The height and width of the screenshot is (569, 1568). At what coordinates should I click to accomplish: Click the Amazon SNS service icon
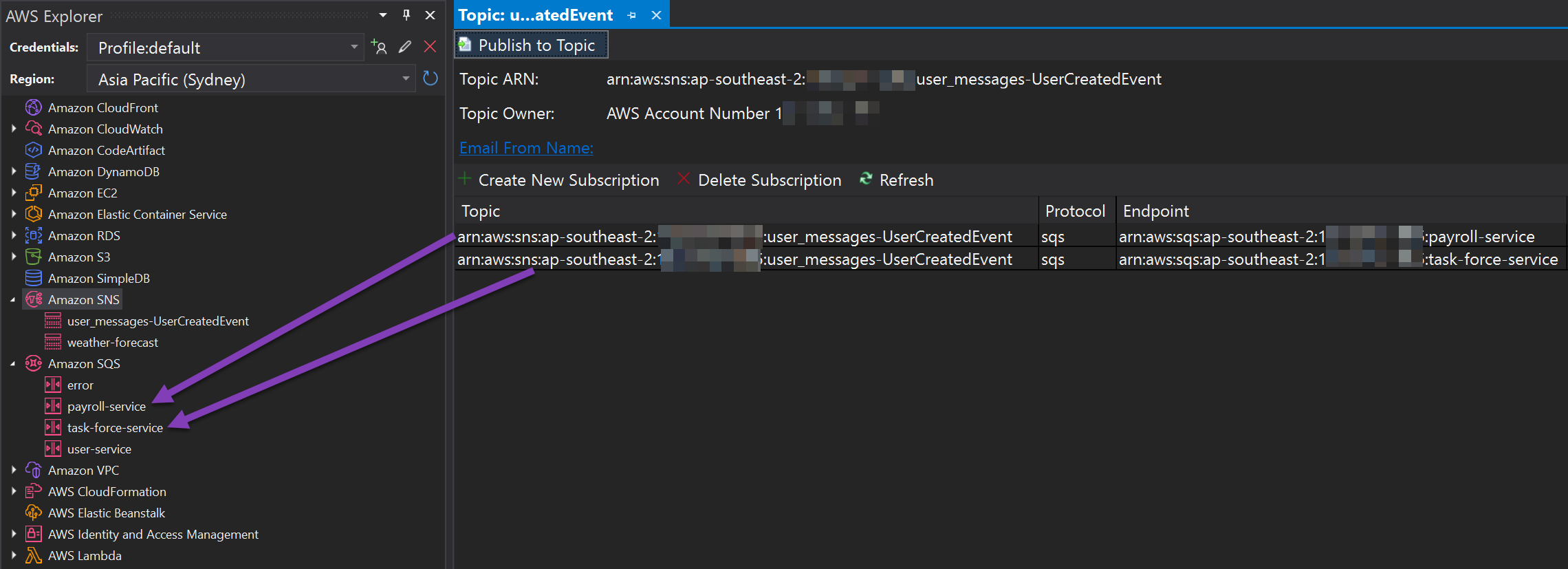click(x=34, y=299)
